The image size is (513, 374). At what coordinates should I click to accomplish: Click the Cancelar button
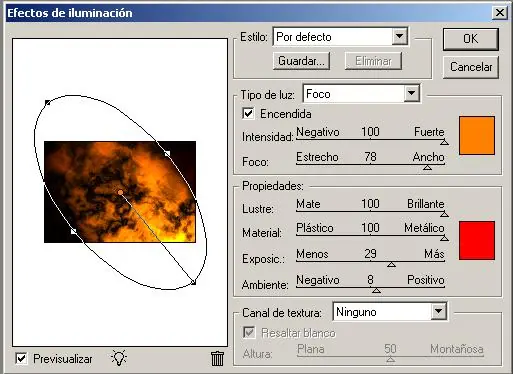point(471,67)
